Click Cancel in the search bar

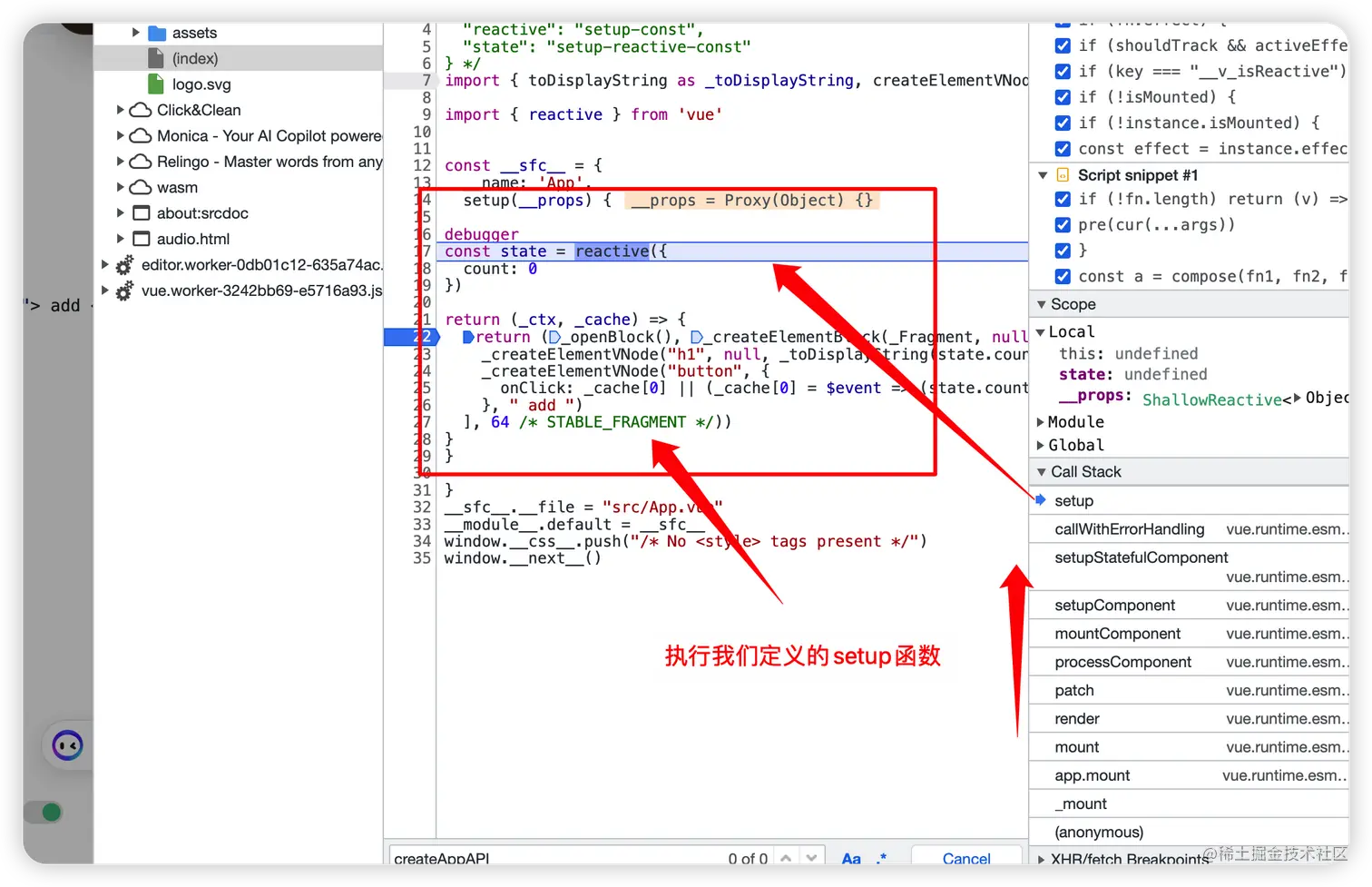coord(966,858)
